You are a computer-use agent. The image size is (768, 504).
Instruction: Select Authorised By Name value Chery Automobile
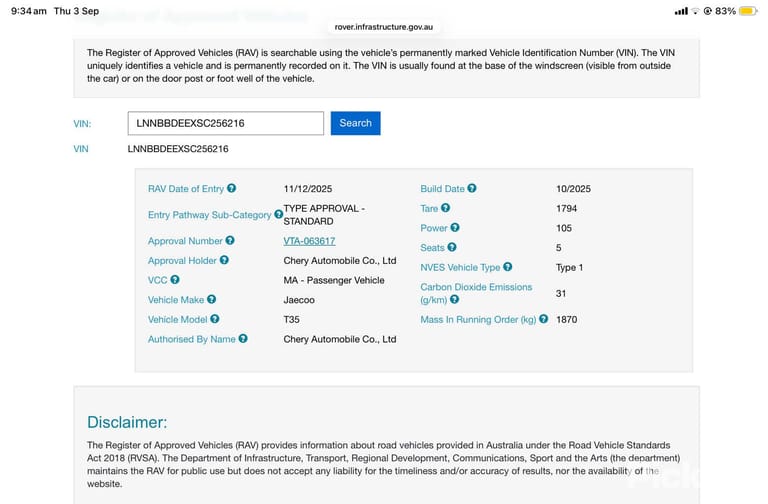(340, 339)
